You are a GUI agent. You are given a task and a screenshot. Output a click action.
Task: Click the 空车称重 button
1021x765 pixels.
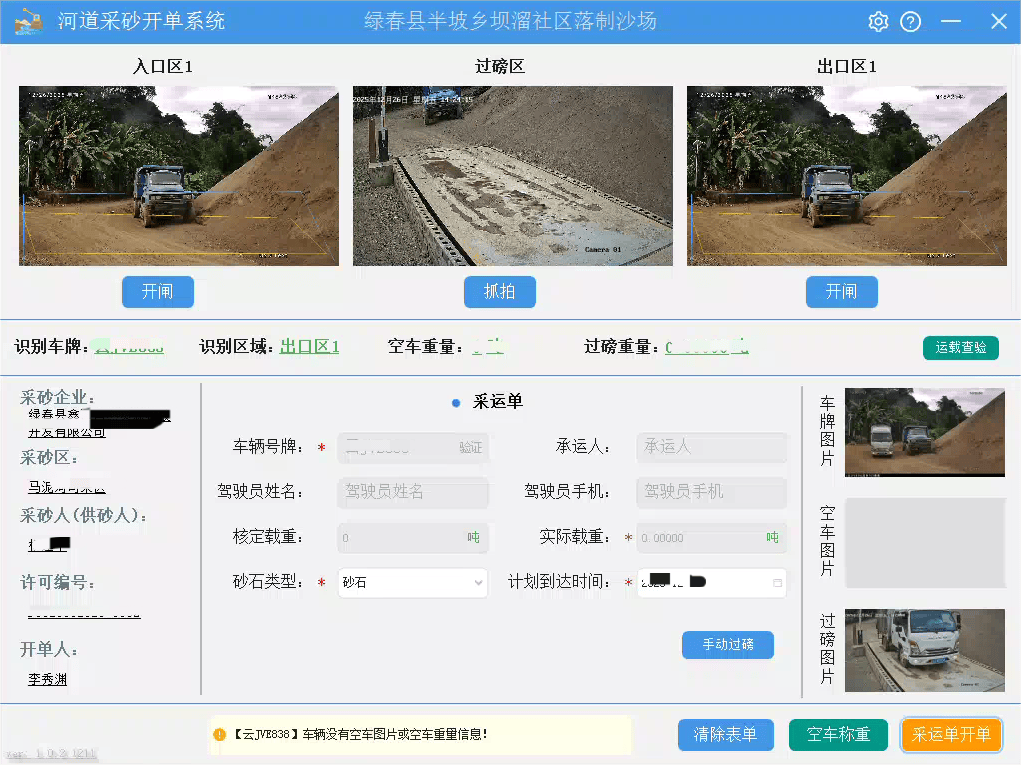(x=838, y=735)
